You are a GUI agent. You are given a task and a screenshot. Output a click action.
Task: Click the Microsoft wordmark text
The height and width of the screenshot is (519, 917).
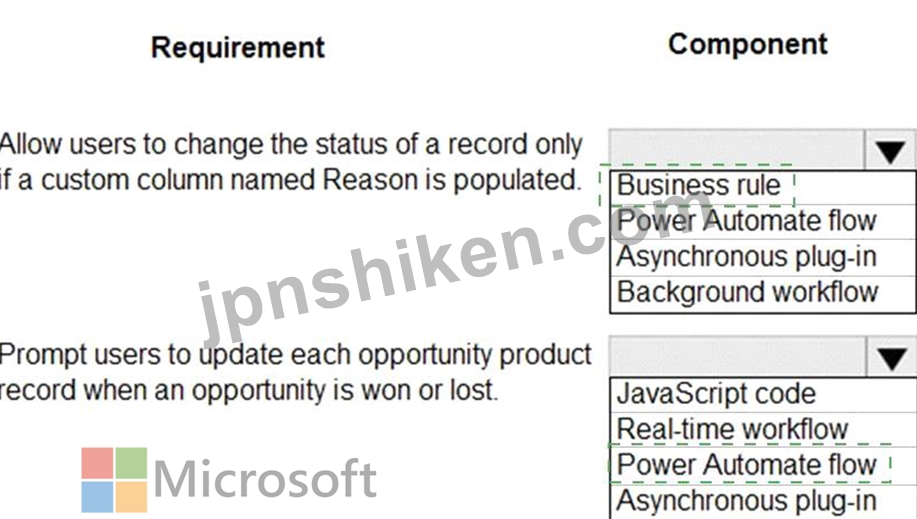point(265,480)
